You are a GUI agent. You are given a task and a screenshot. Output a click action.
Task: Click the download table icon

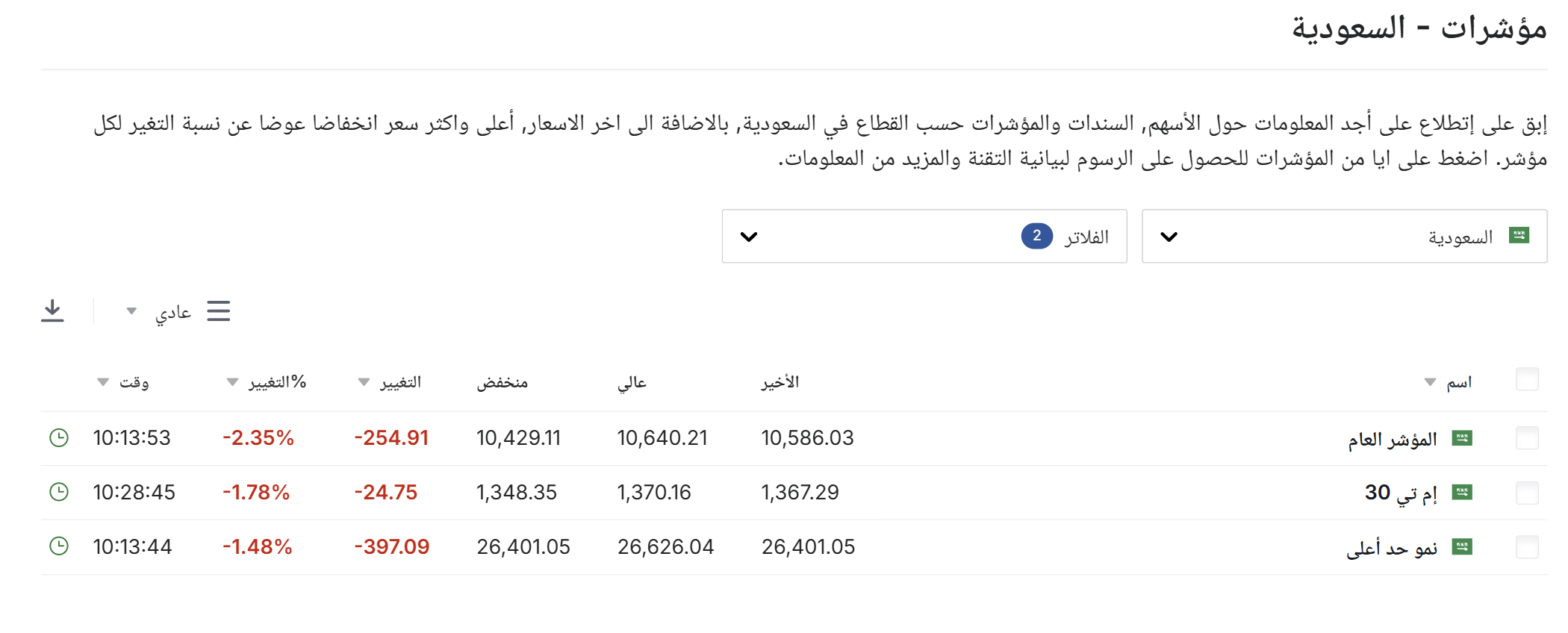52,311
